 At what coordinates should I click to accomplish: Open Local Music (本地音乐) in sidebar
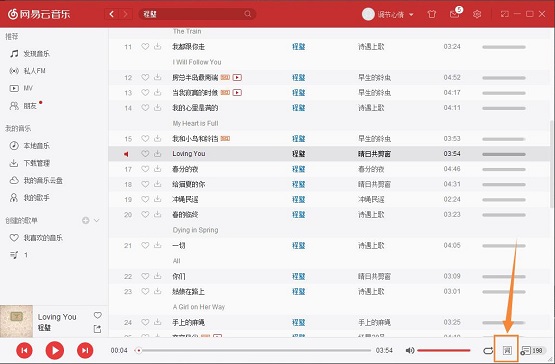point(29,146)
